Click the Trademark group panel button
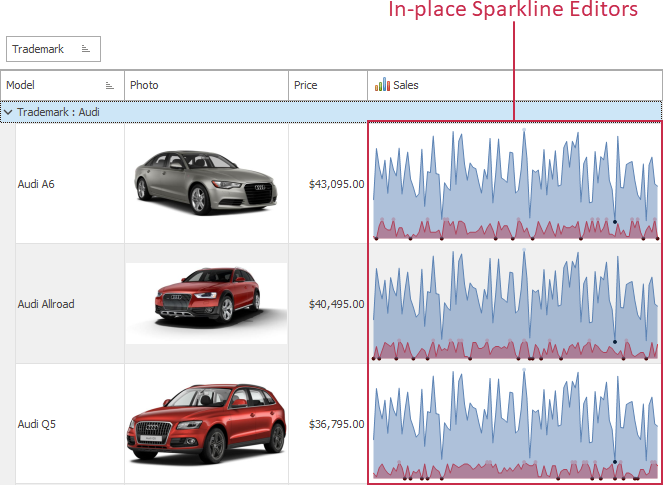The width and height of the screenshot is (663, 485). coord(53,49)
